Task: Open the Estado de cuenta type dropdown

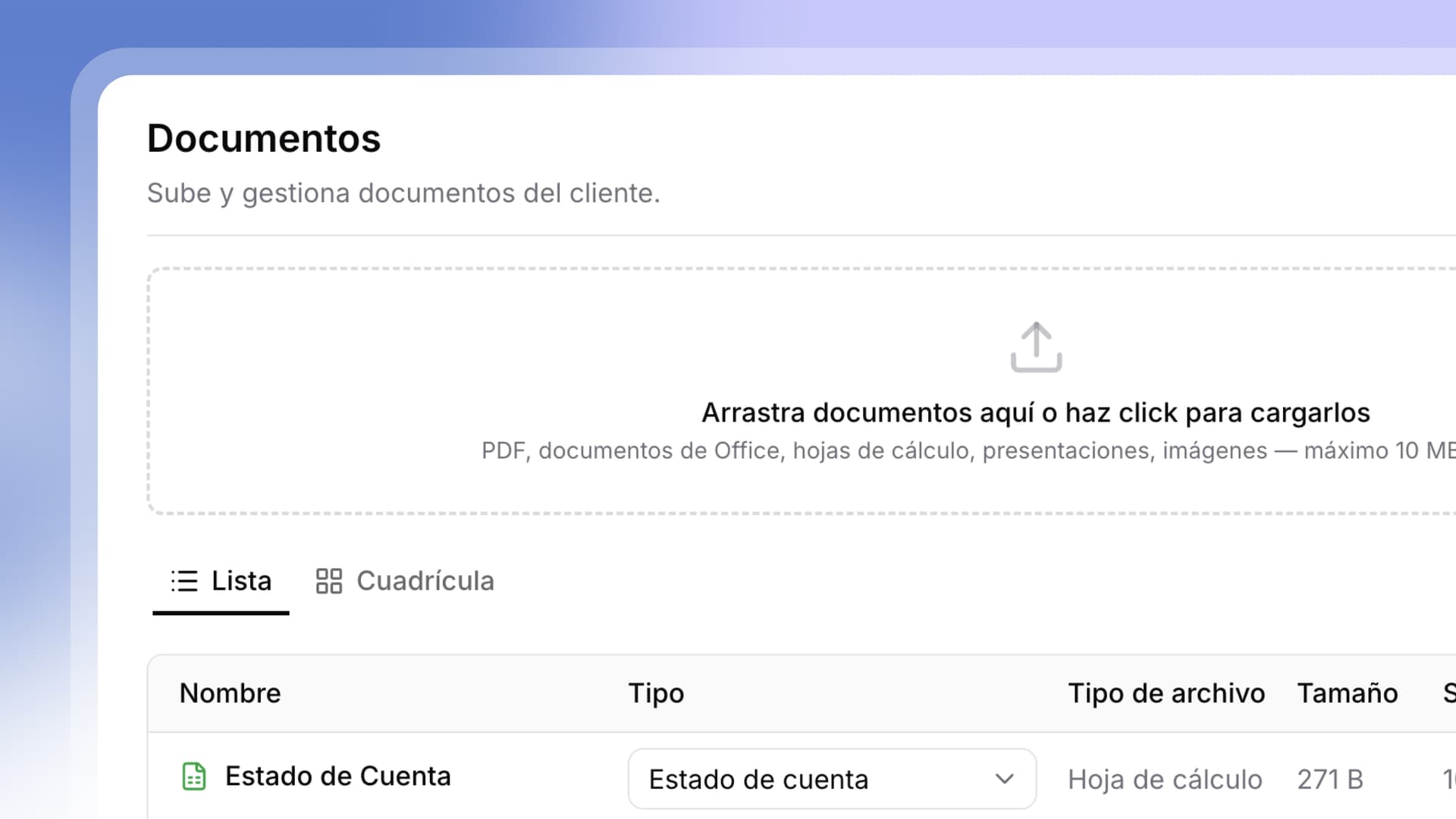Action: [832, 779]
